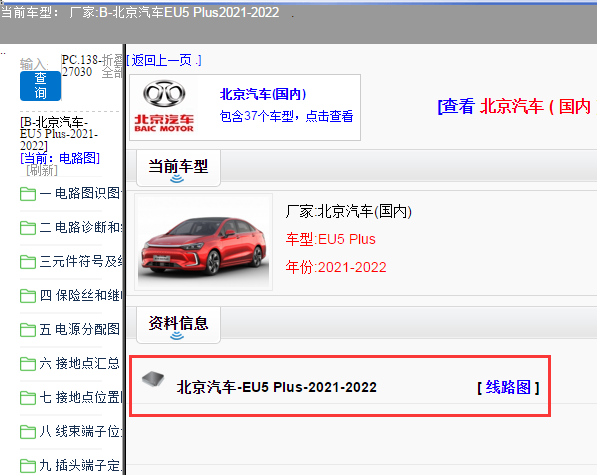Viewport: 597px width, 475px height.
Task: Expand 九 插头端子定 tree item
Action: point(81,465)
